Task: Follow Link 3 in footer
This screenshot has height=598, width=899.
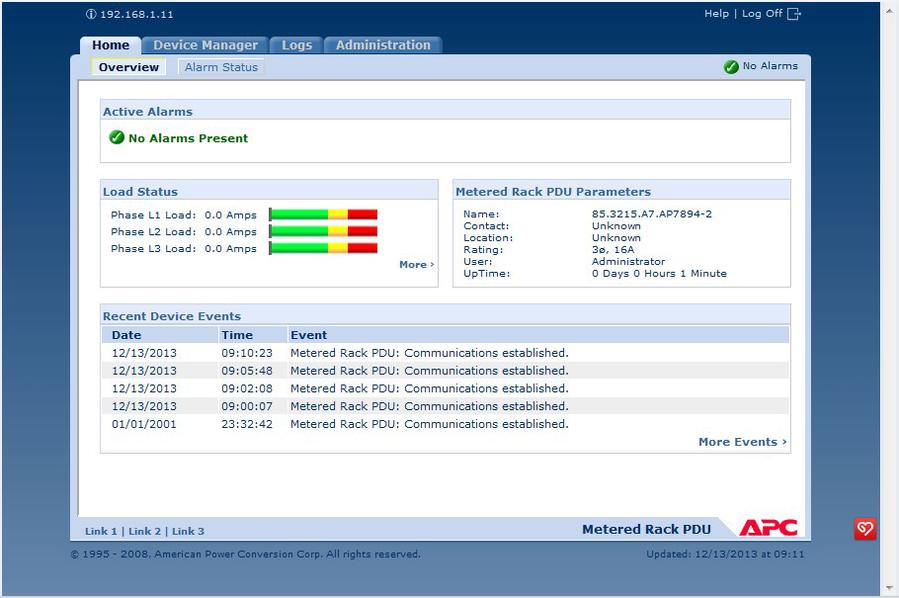Action: point(188,531)
